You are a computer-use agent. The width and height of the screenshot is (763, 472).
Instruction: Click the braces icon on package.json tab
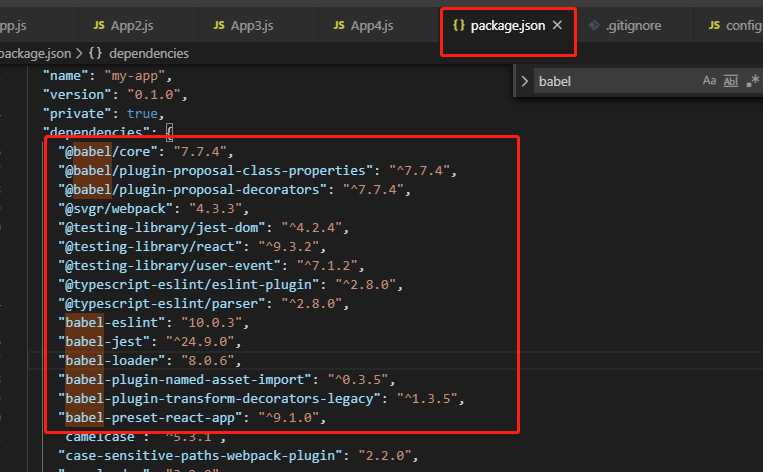point(458,25)
